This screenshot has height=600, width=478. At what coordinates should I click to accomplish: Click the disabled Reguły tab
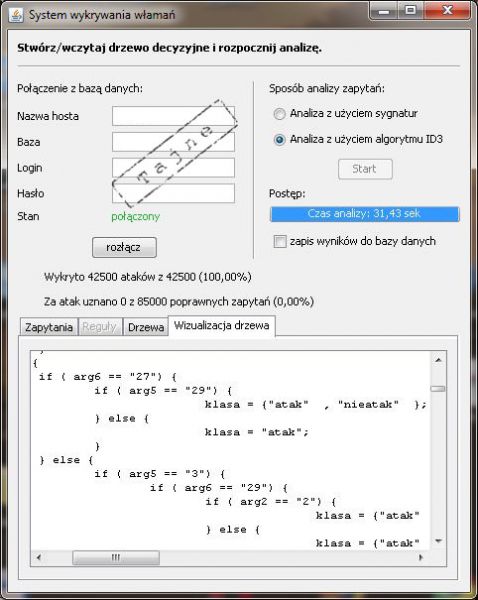pyautogui.click(x=100, y=327)
